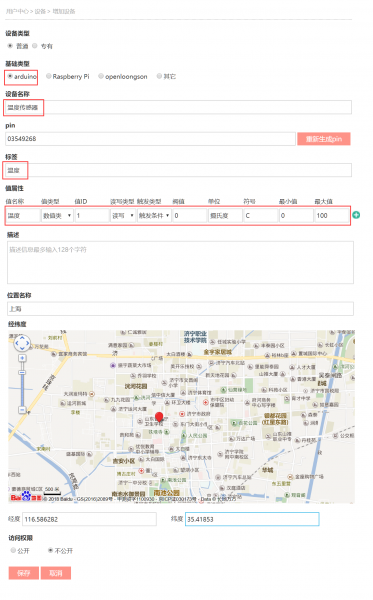Select the 普通 device type
The height and width of the screenshot is (600, 373).
tap(10, 46)
